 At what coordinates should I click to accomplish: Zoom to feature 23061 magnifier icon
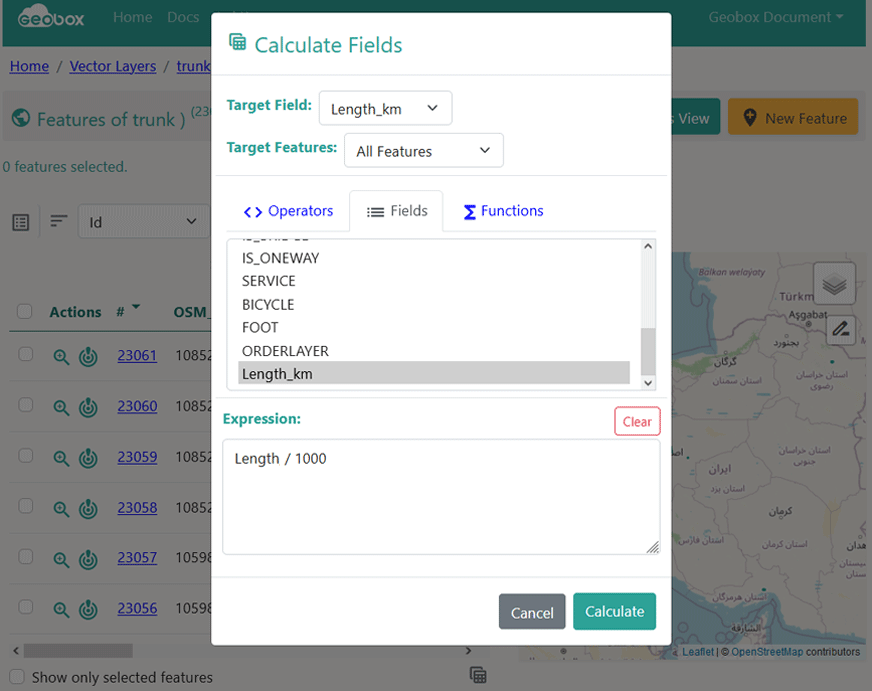coord(61,355)
